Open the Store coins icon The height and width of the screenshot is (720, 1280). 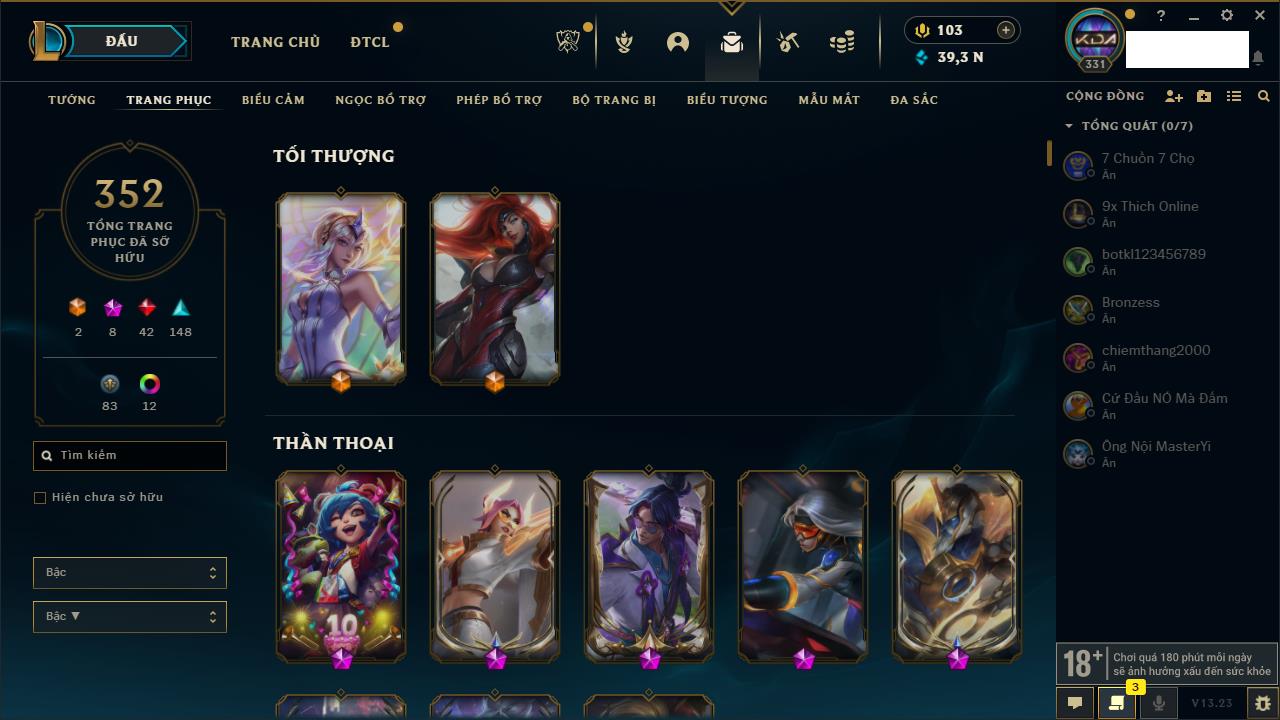[x=842, y=42]
